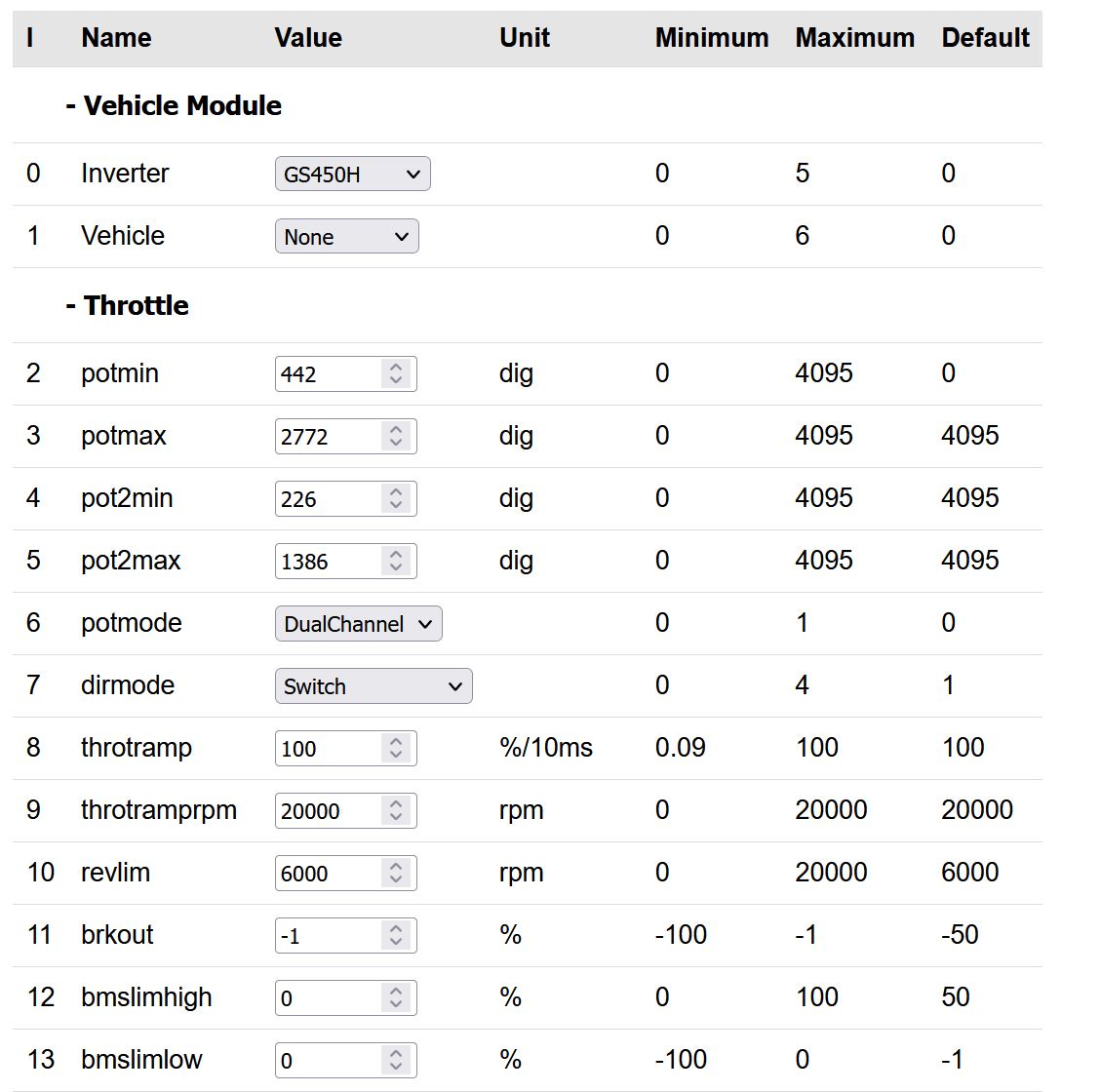Image resolution: width=1101 pixels, height=1092 pixels.
Task: Click the potmin stepper arrows
Action: [x=395, y=373]
